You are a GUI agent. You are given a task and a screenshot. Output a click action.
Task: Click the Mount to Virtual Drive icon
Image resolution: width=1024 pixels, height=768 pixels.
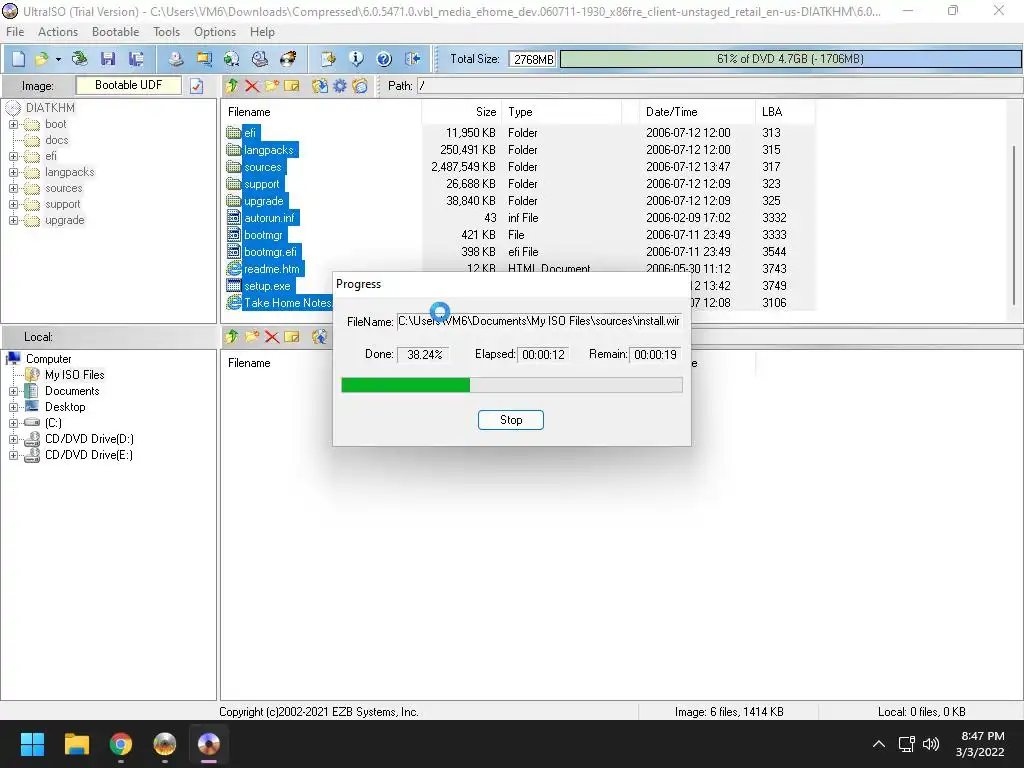[x=260, y=59]
